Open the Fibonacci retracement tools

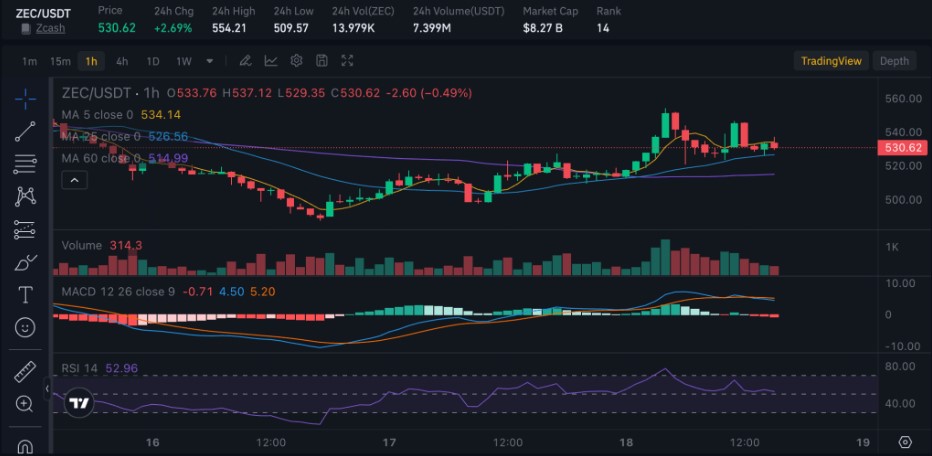(25, 163)
